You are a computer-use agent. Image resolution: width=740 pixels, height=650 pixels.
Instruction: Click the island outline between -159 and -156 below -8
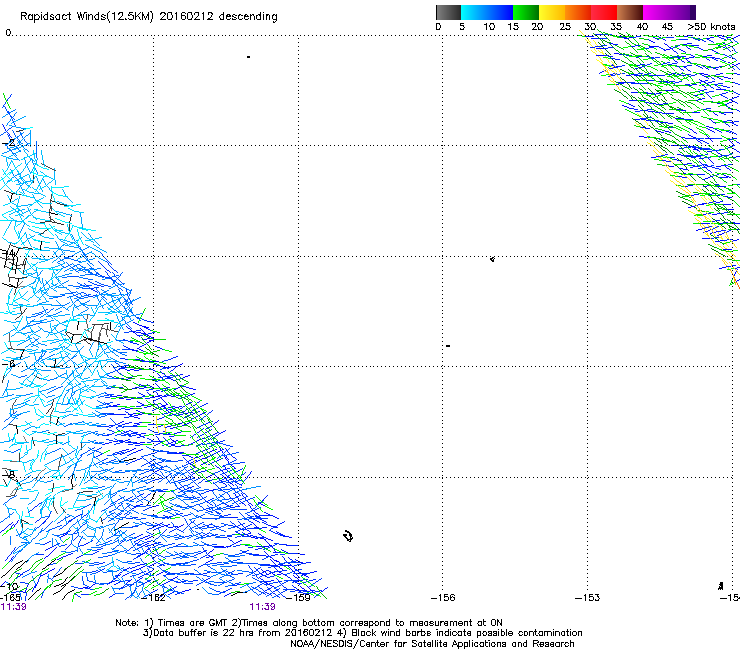(x=348, y=536)
